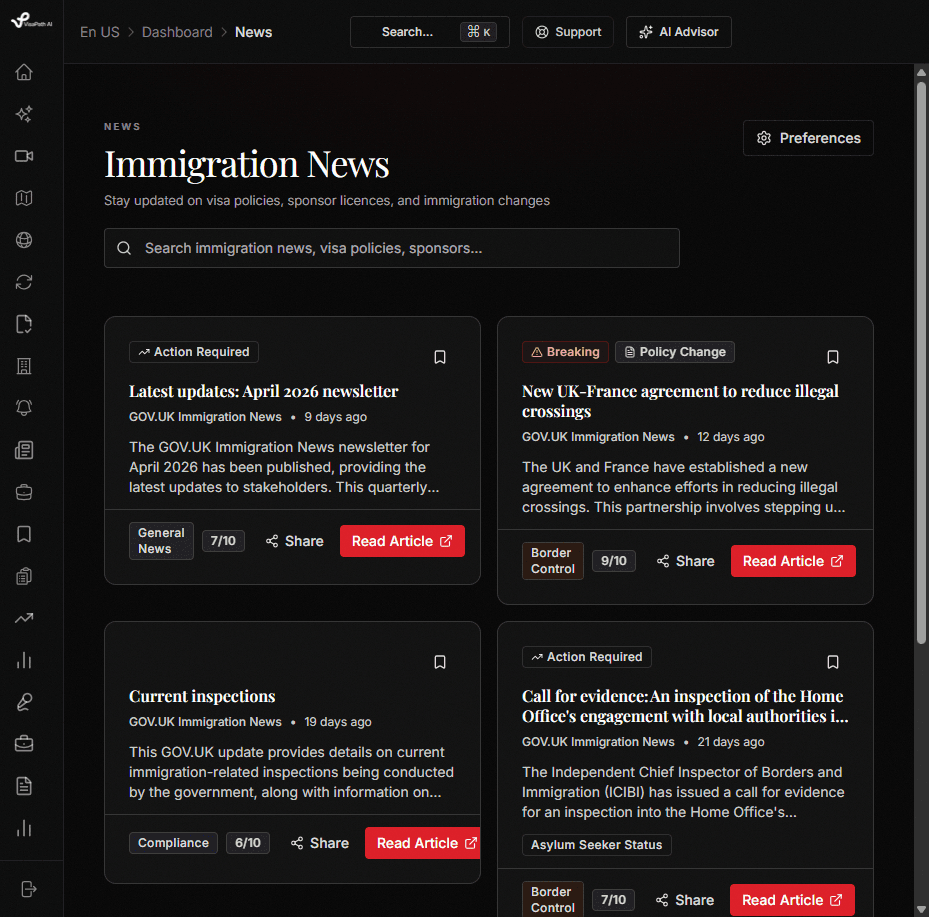This screenshot has height=917, width=929.
Task: Open the global Search box in the header
Action: tap(430, 32)
